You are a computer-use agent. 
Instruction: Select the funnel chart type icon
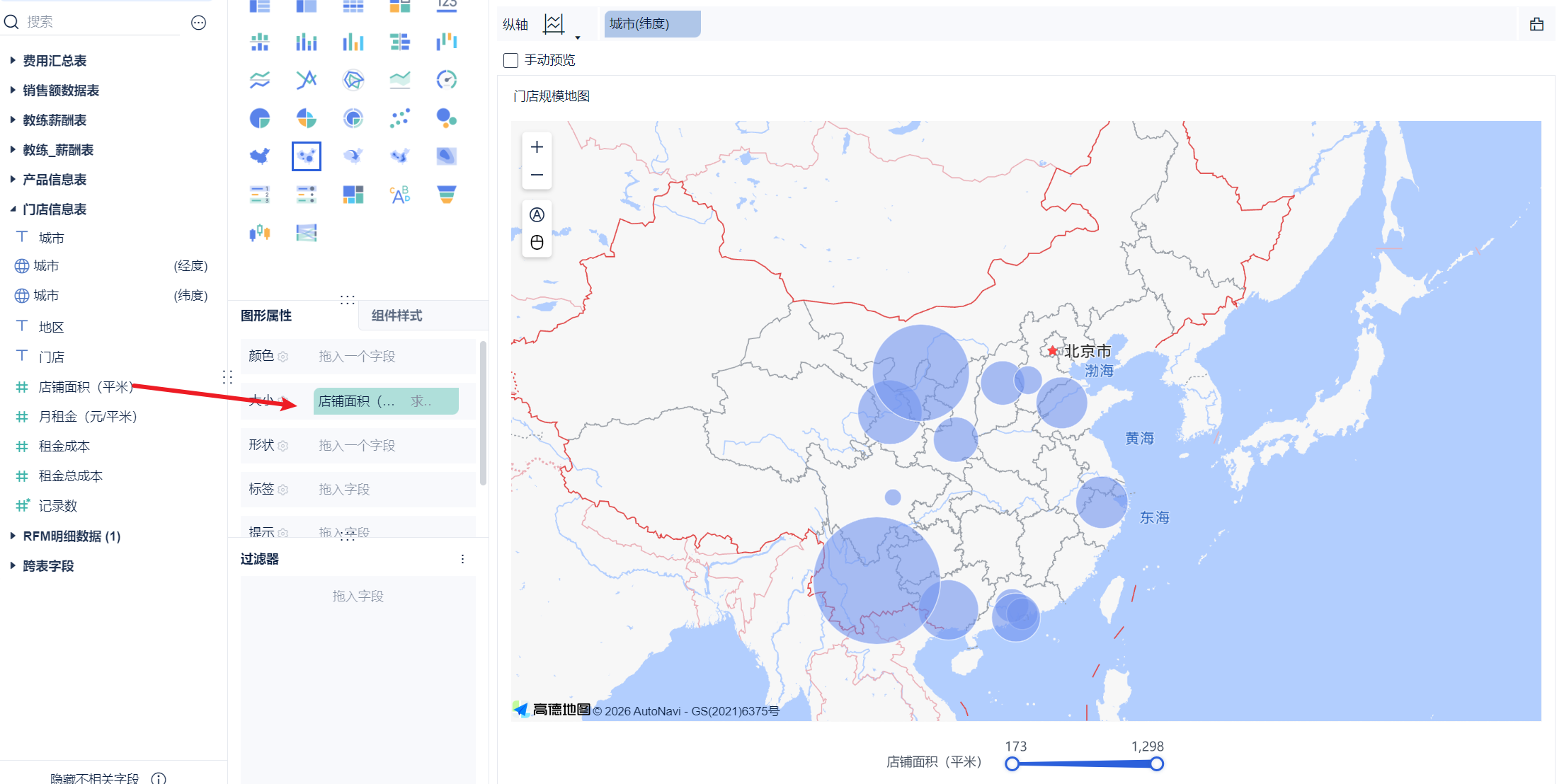tap(446, 195)
